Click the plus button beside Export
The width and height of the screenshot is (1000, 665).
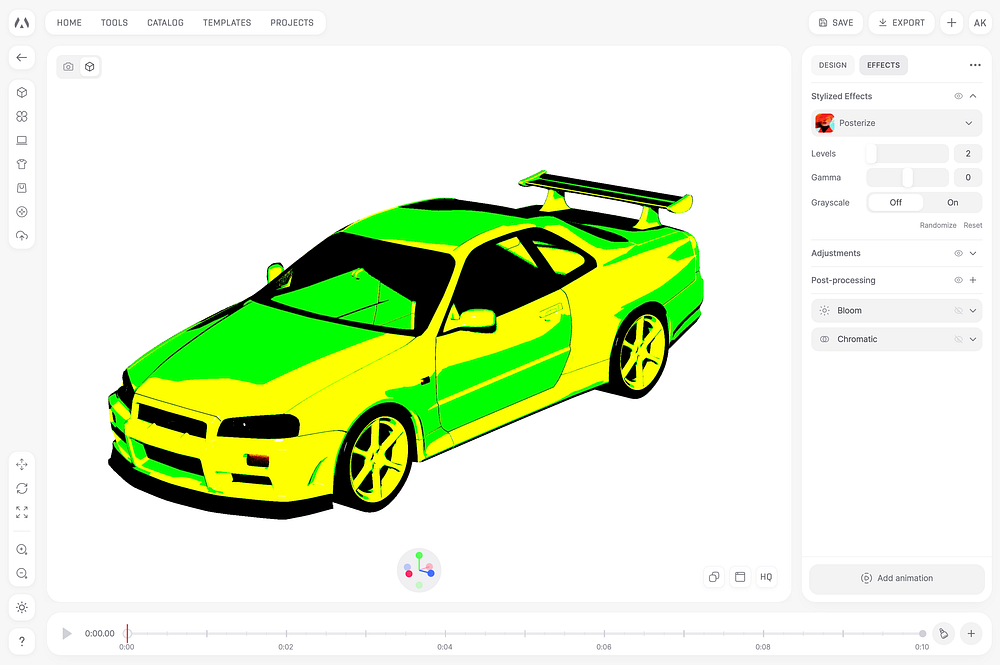point(952,22)
